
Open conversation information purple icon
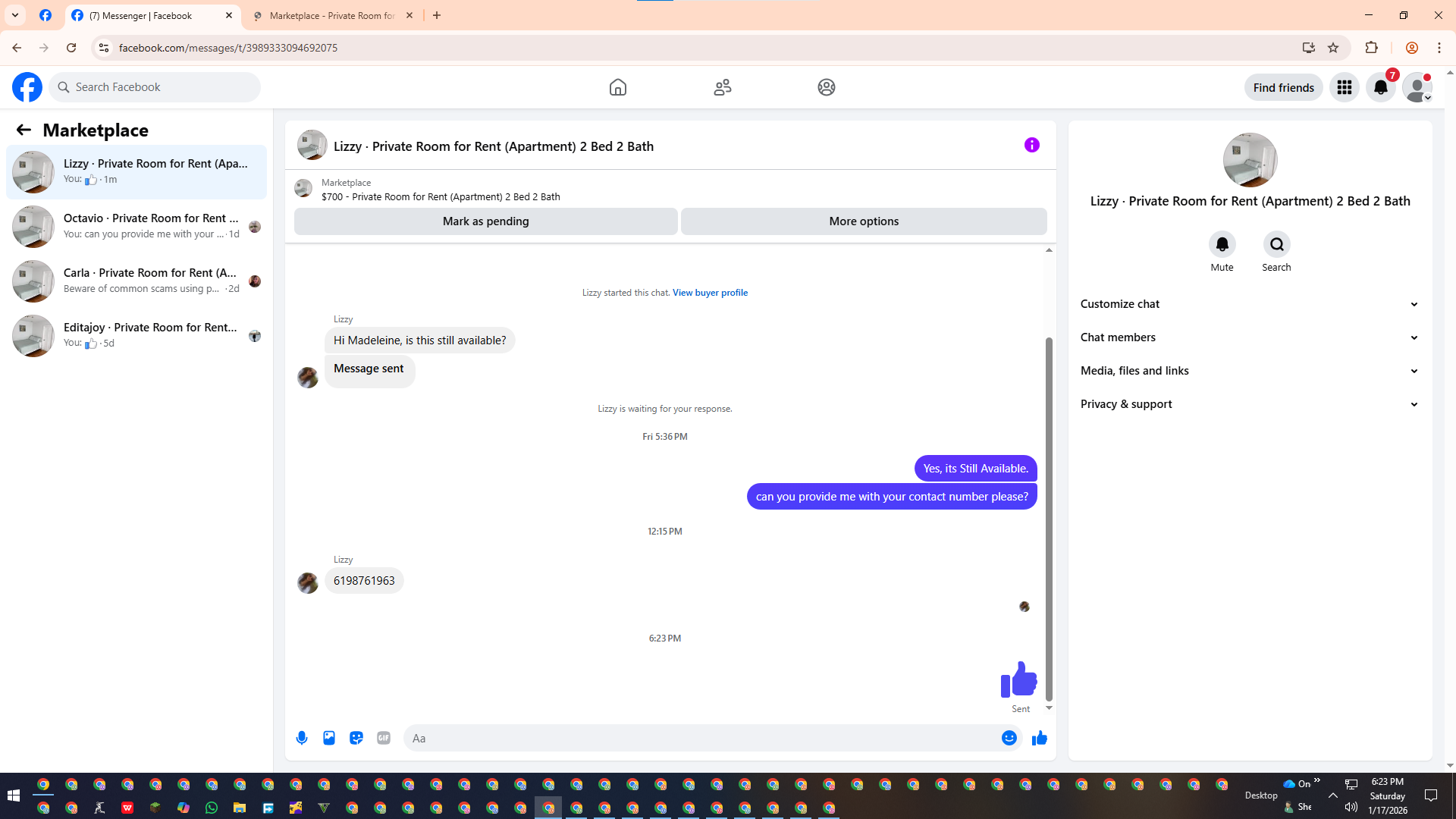1031,145
